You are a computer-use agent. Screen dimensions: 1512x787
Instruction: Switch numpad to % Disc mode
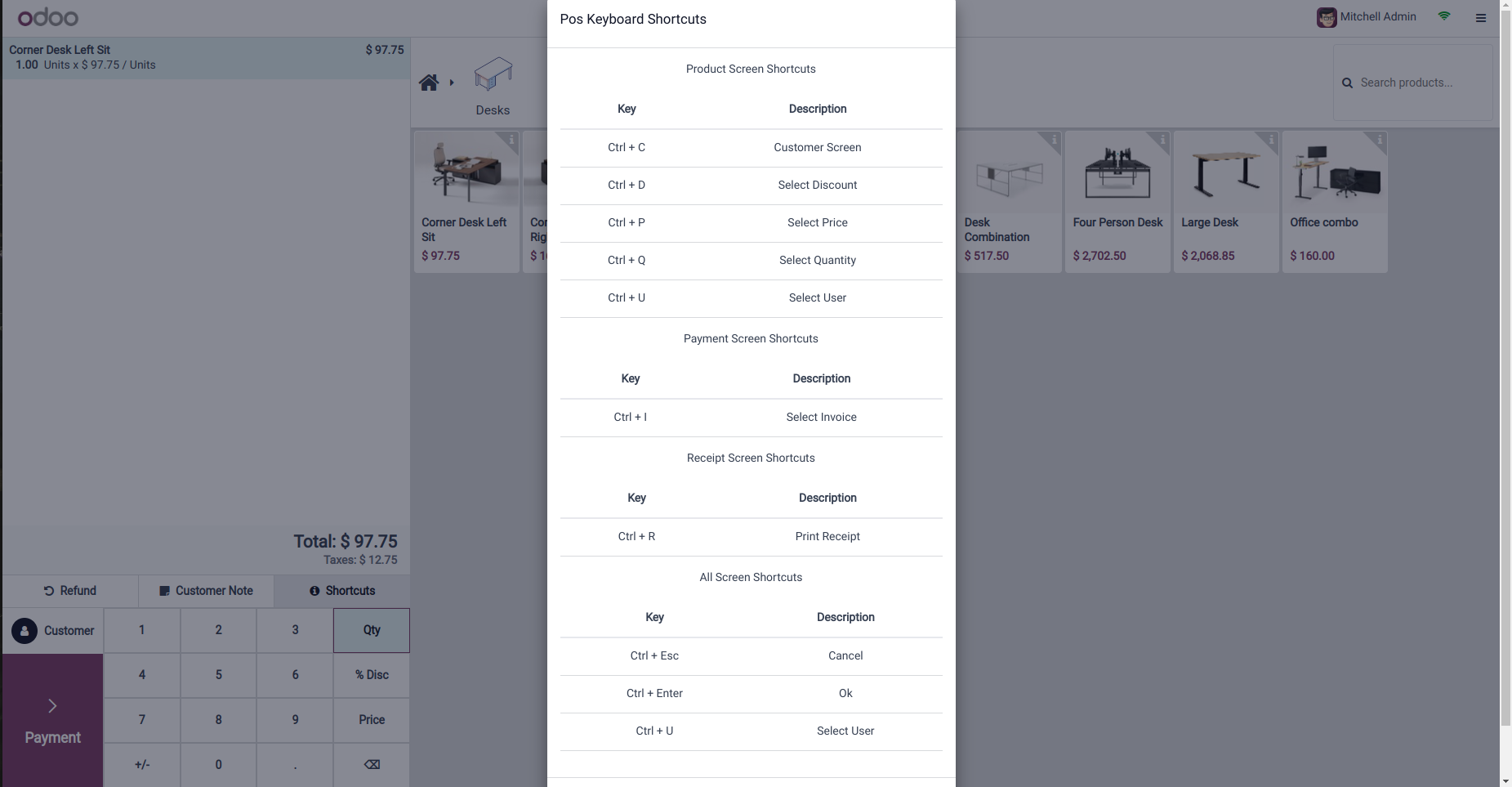click(x=372, y=675)
